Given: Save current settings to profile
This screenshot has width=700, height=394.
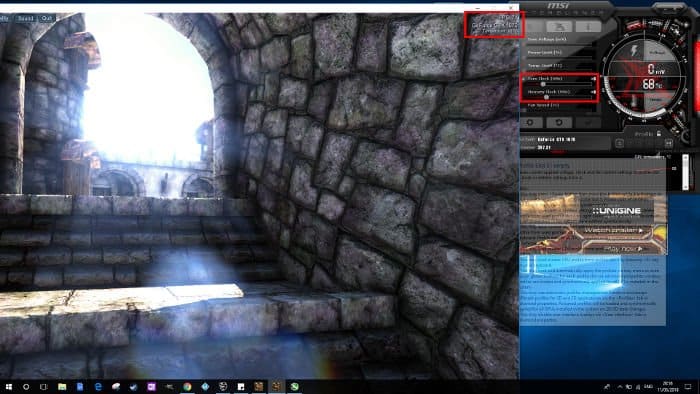Looking at the screenshot, I should pos(668,143).
